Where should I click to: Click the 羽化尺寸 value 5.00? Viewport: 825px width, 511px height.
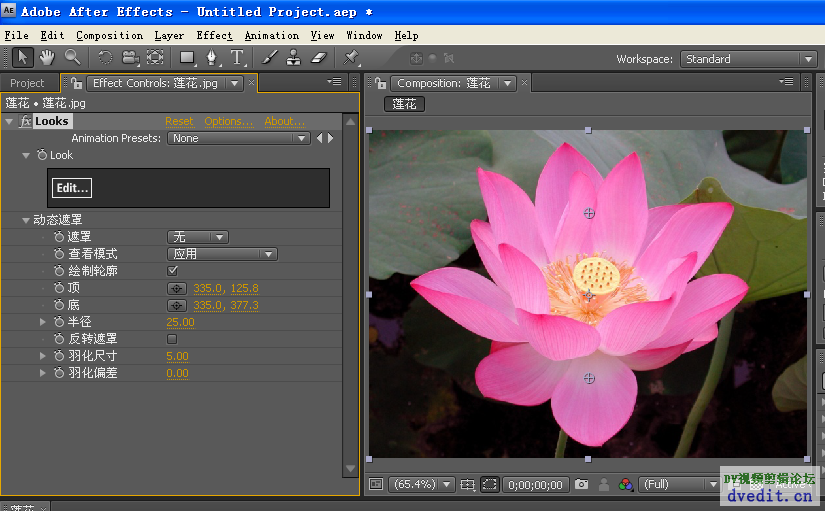177,356
